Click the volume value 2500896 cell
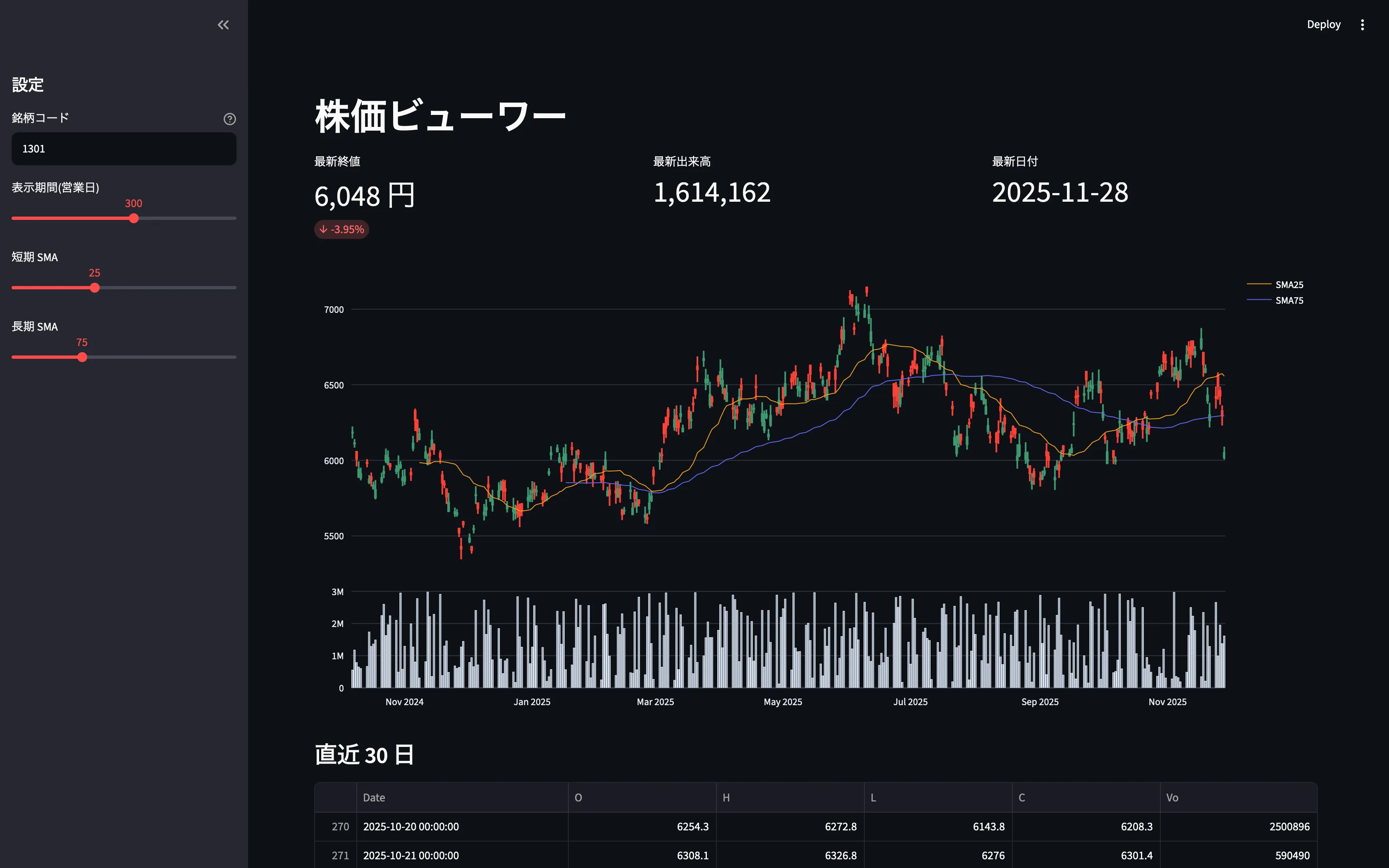The image size is (1389, 868). pyautogui.click(x=1239, y=827)
